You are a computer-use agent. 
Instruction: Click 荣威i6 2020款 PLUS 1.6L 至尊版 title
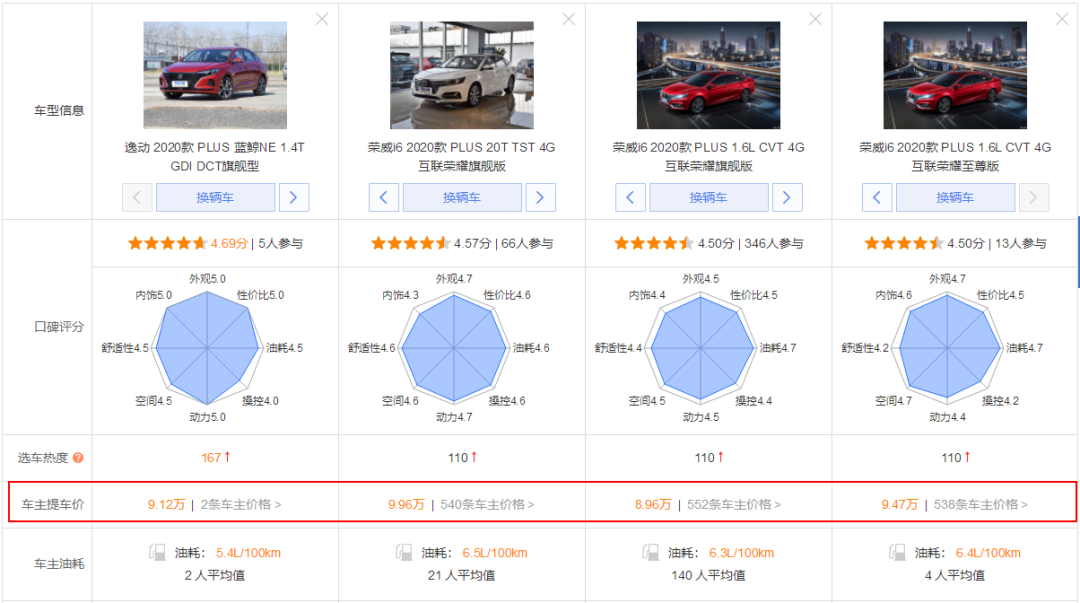(955, 156)
